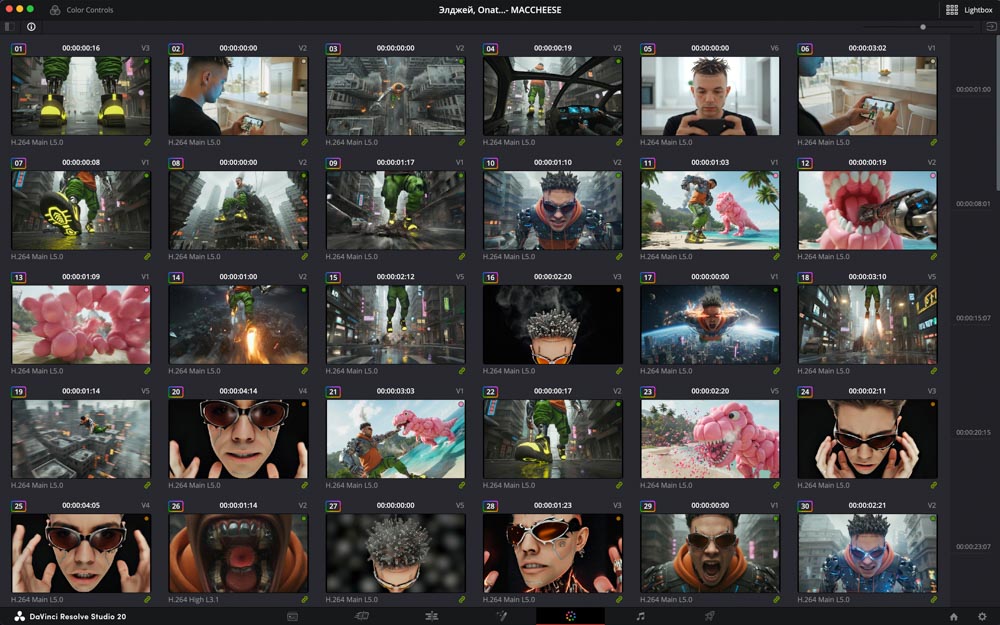Go to Project Manager home icon
1000x625 pixels.
click(x=954, y=617)
